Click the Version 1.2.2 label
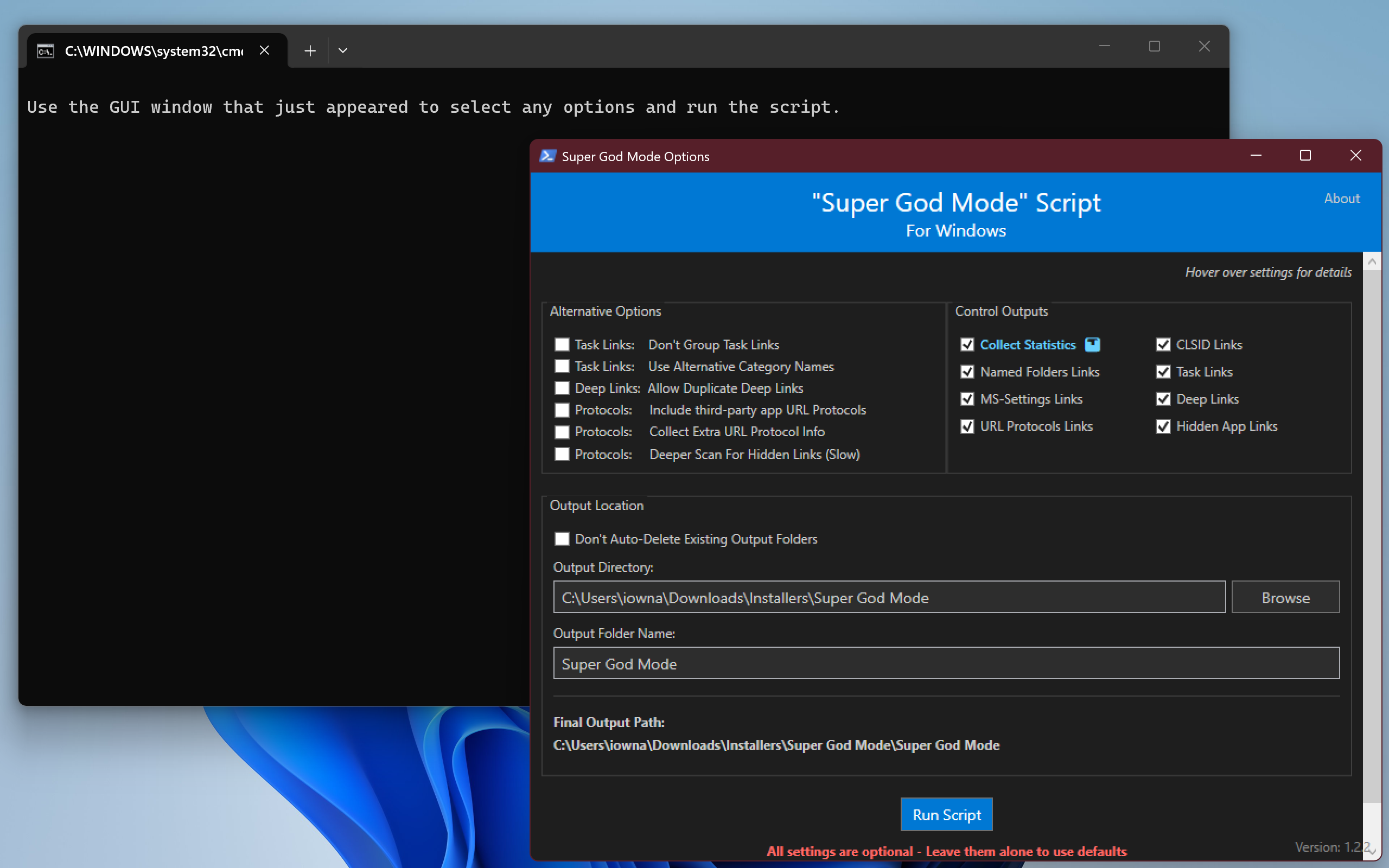 click(1332, 847)
